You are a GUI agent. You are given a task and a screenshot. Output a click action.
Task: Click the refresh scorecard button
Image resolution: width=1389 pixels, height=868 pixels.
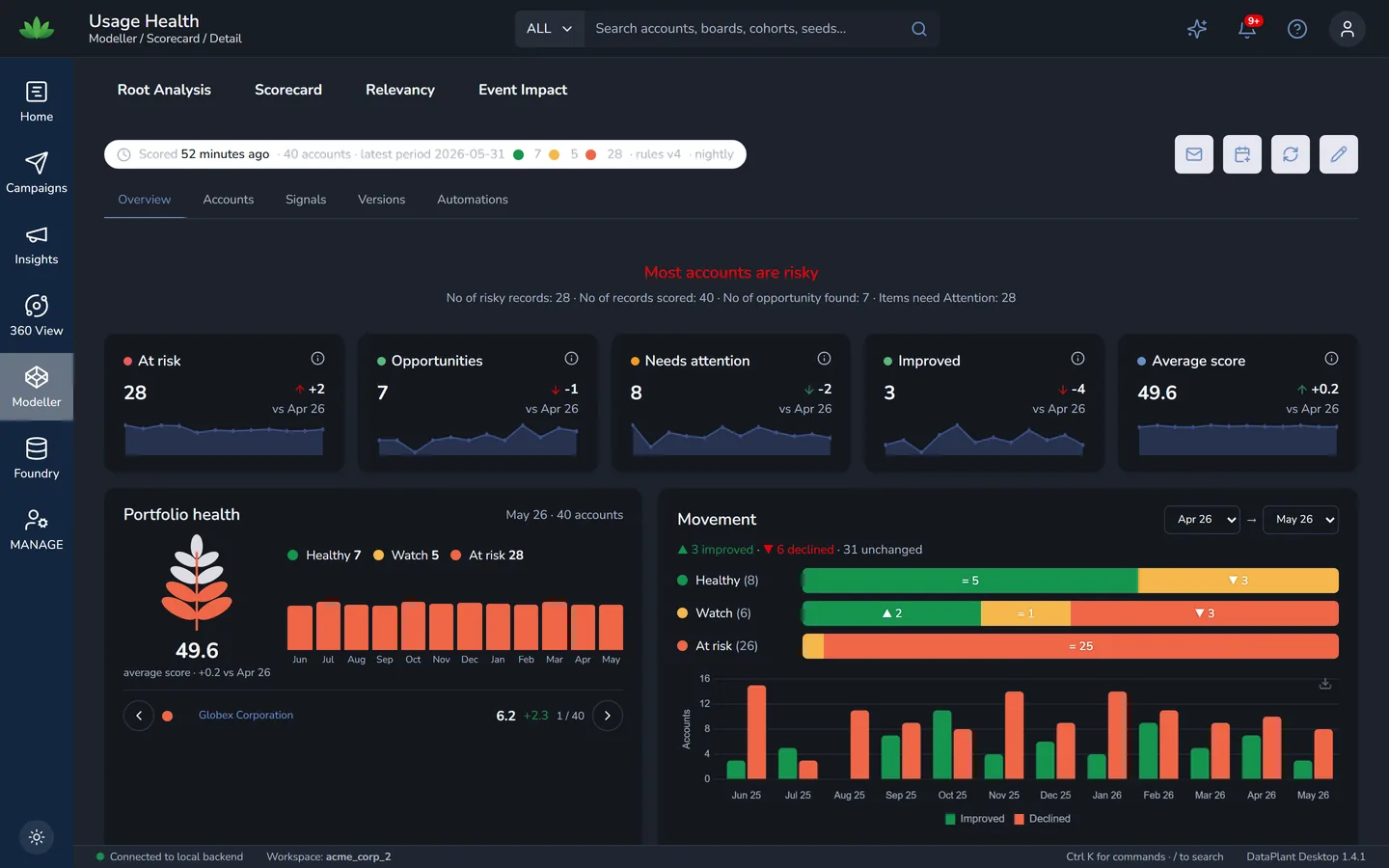tap(1291, 154)
